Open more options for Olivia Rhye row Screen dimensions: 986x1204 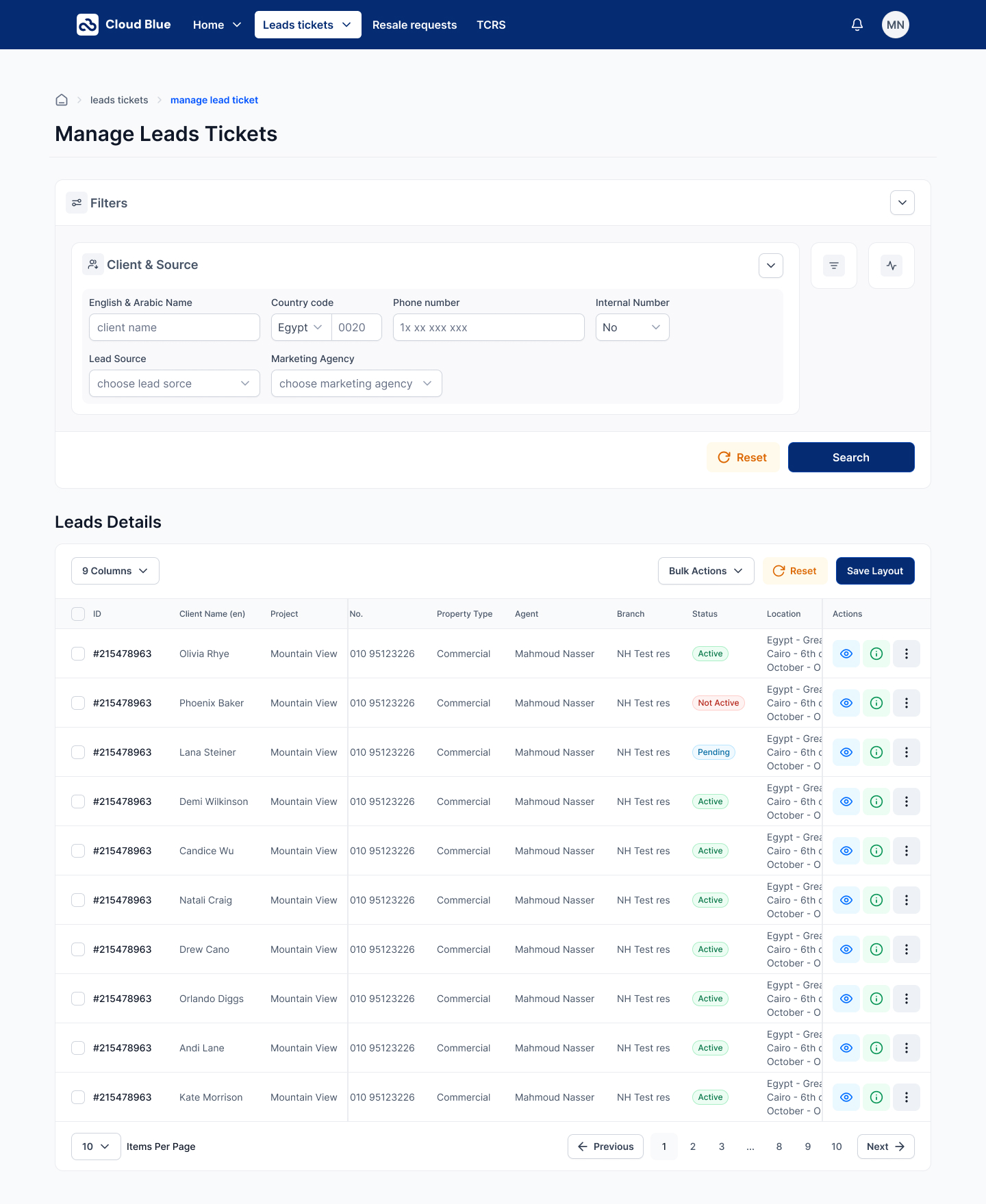point(907,654)
